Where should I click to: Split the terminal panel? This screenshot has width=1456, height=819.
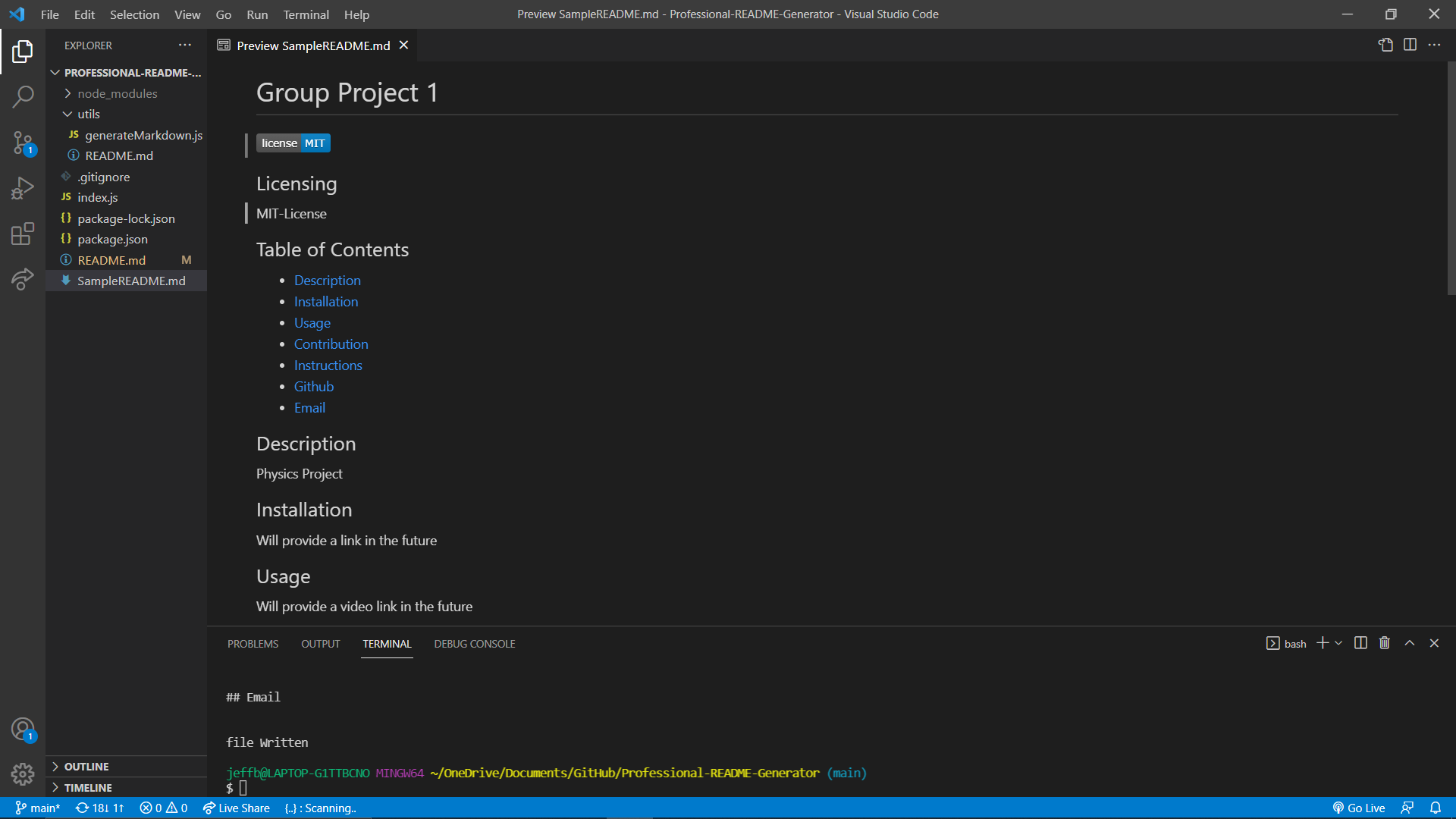coord(1360,643)
